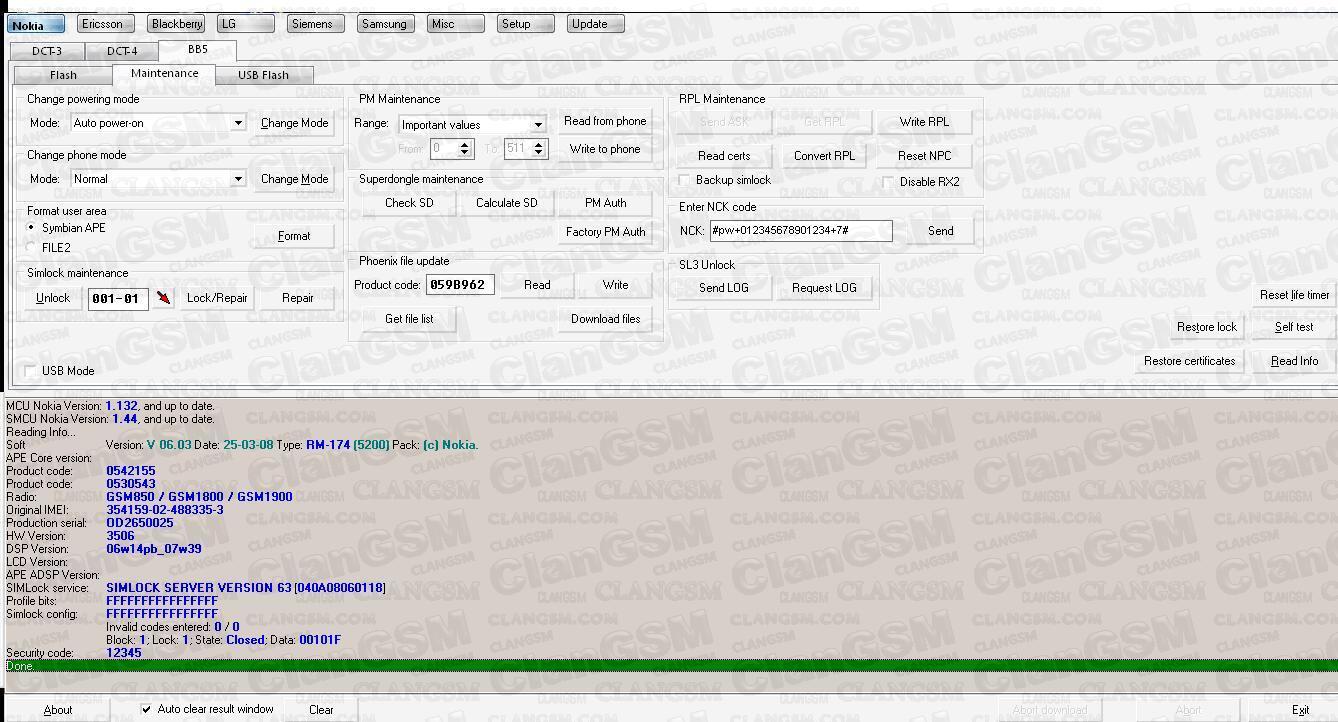Screen dimensions: 1338x722
Task: Expand the phone mode dropdown
Action: tap(238, 179)
